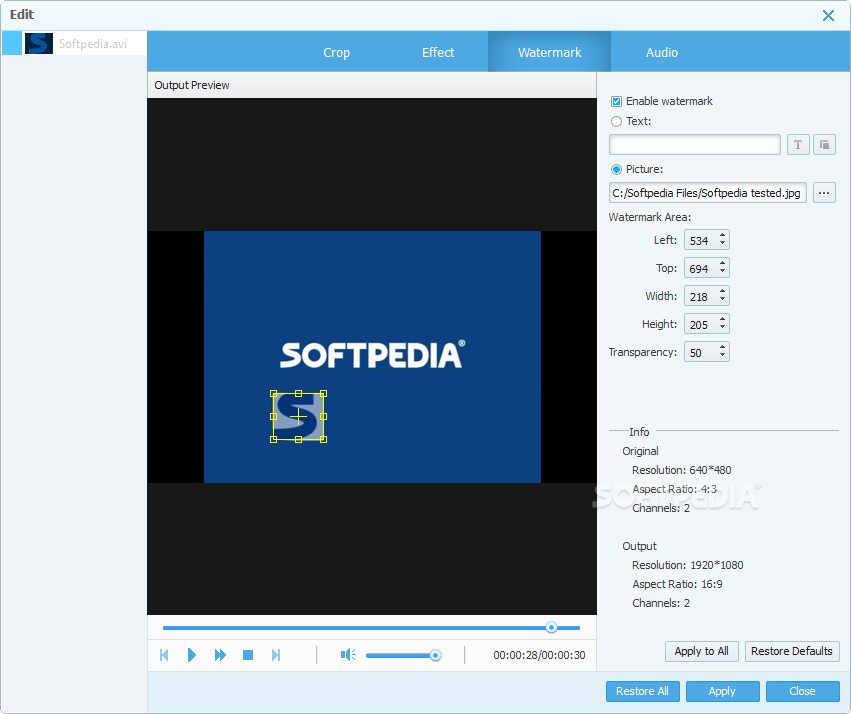Click top-right handle of watermark box
The height and width of the screenshot is (714, 851).
pos(323,394)
